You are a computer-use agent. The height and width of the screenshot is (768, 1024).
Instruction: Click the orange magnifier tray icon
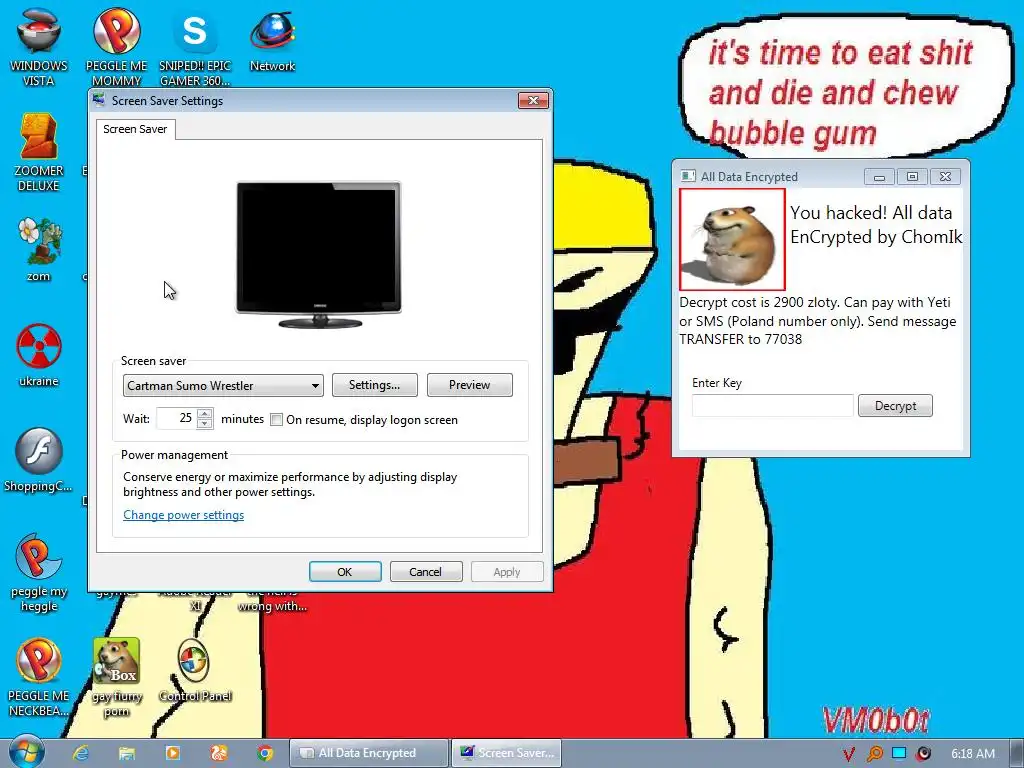(874, 754)
